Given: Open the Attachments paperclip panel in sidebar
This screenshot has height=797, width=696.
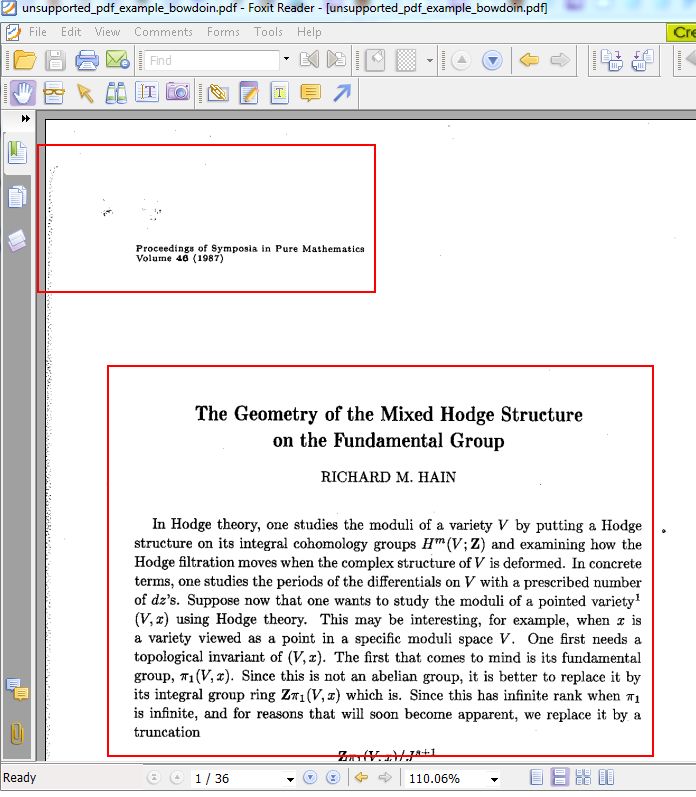Looking at the screenshot, I should pyautogui.click(x=17, y=733).
